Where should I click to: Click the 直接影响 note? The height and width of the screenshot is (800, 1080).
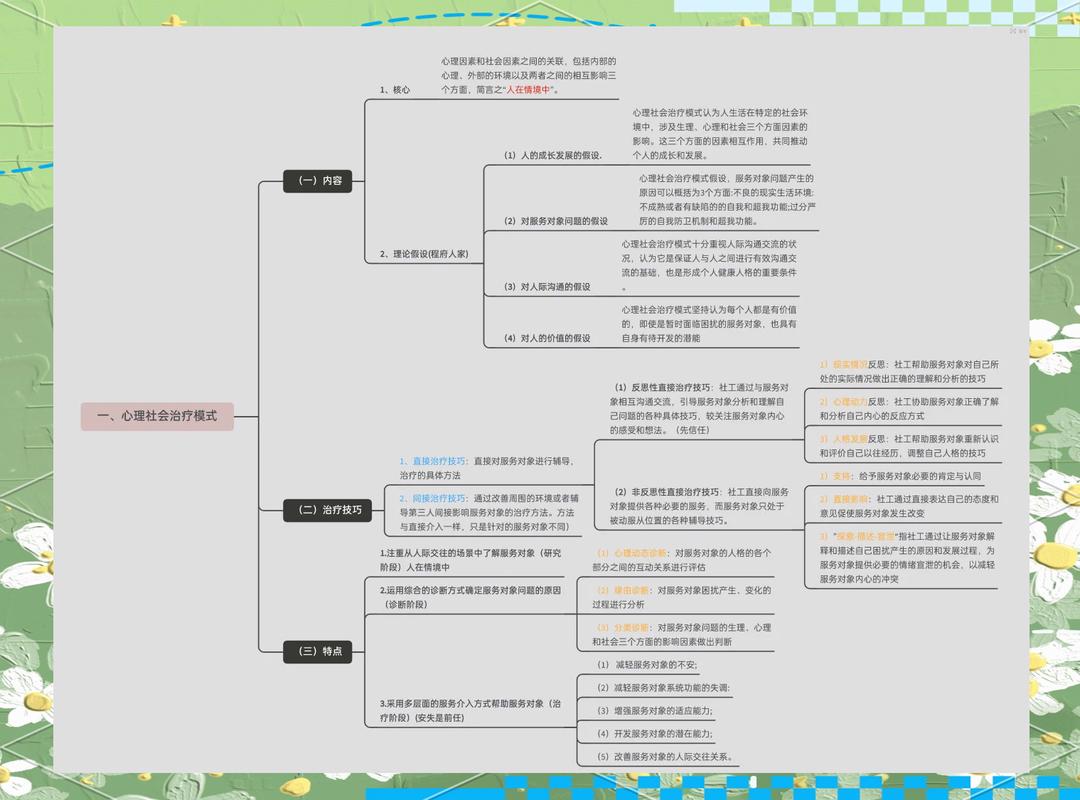[x=908, y=506]
